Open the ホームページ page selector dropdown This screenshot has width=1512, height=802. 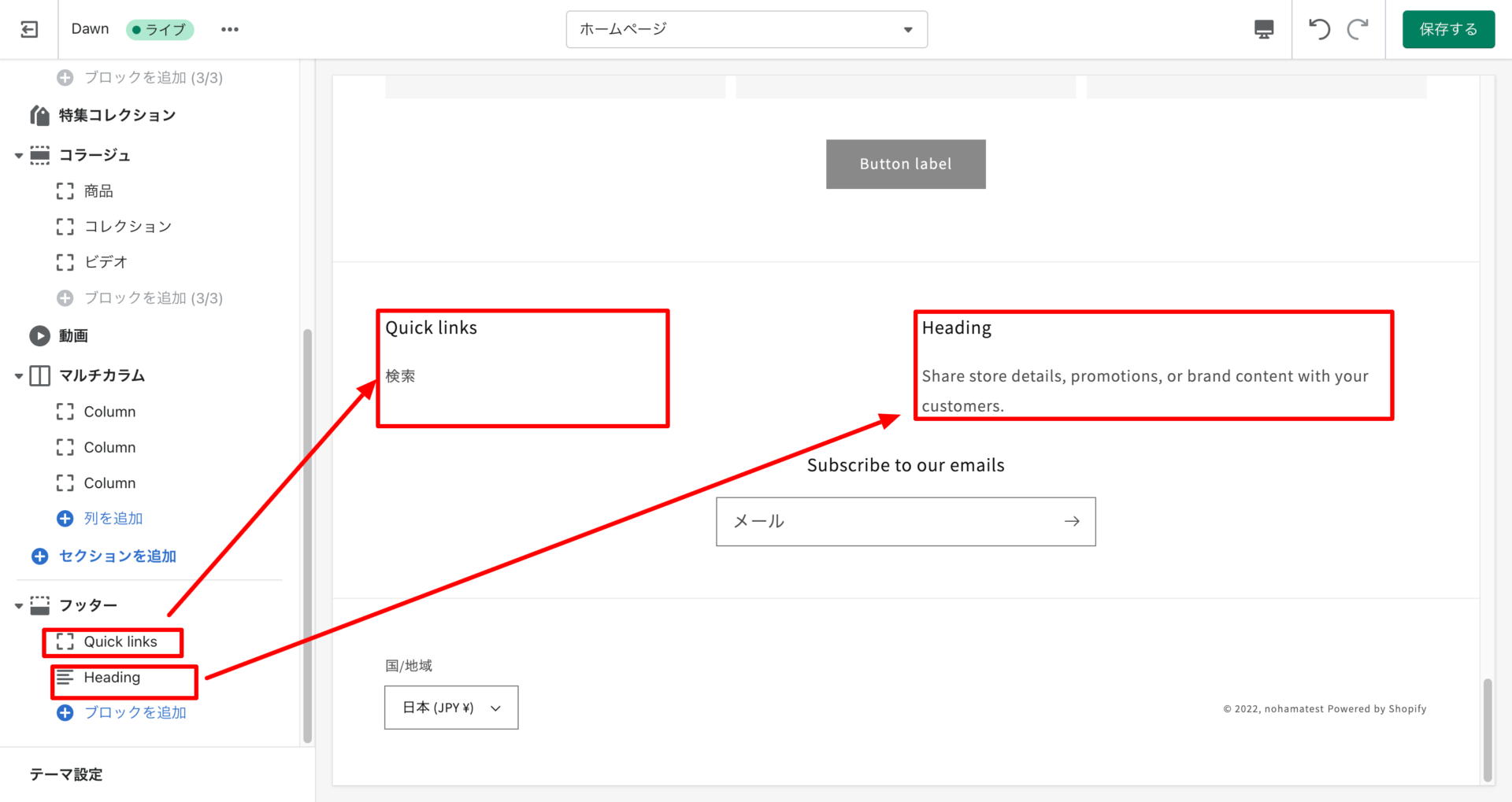[746, 30]
